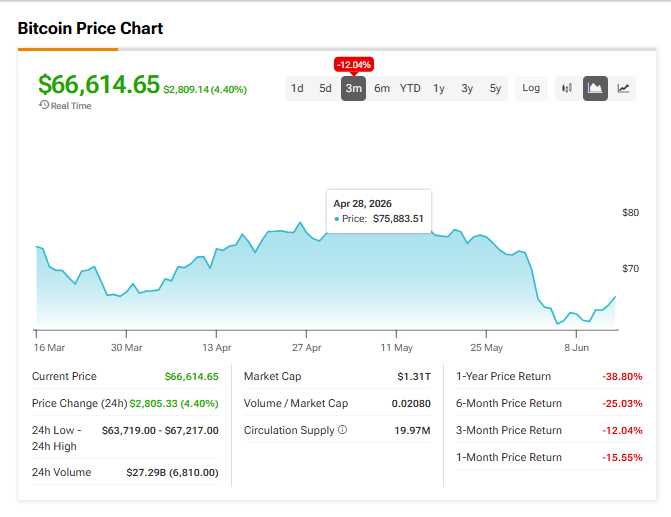
Task: Switch chart to 6m range
Action: tap(382, 88)
